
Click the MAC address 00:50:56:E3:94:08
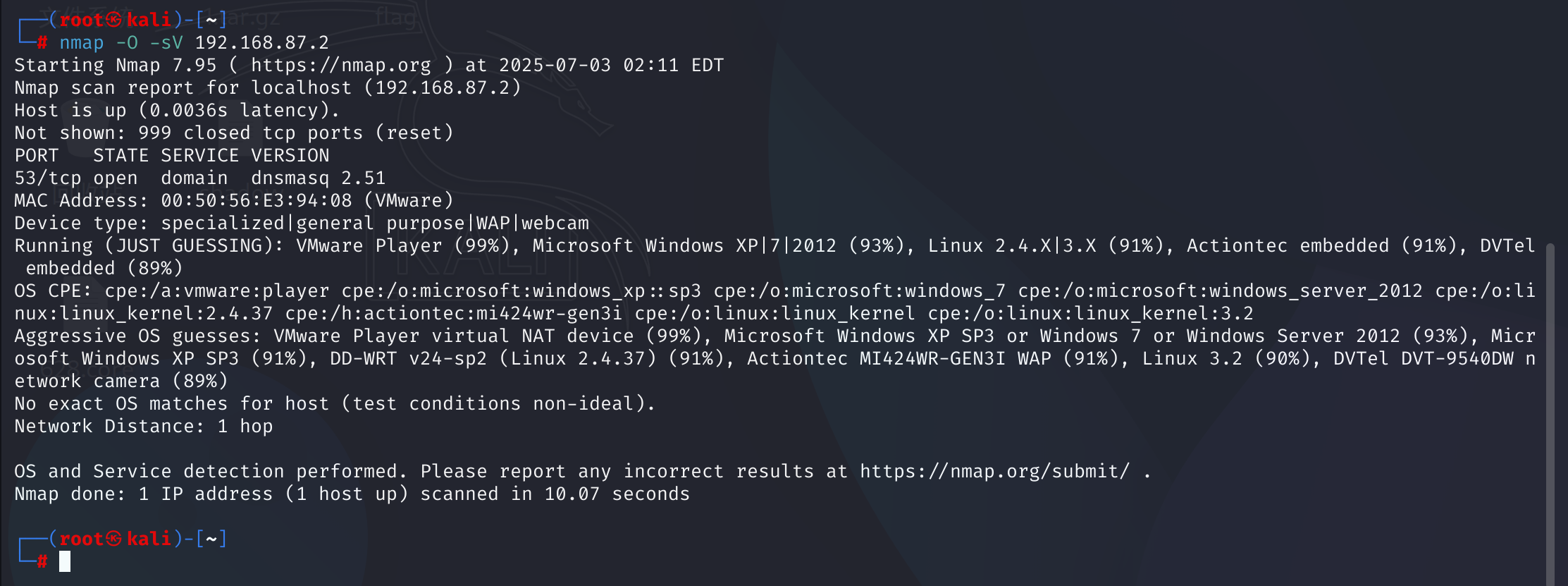[x=257, y=200]
